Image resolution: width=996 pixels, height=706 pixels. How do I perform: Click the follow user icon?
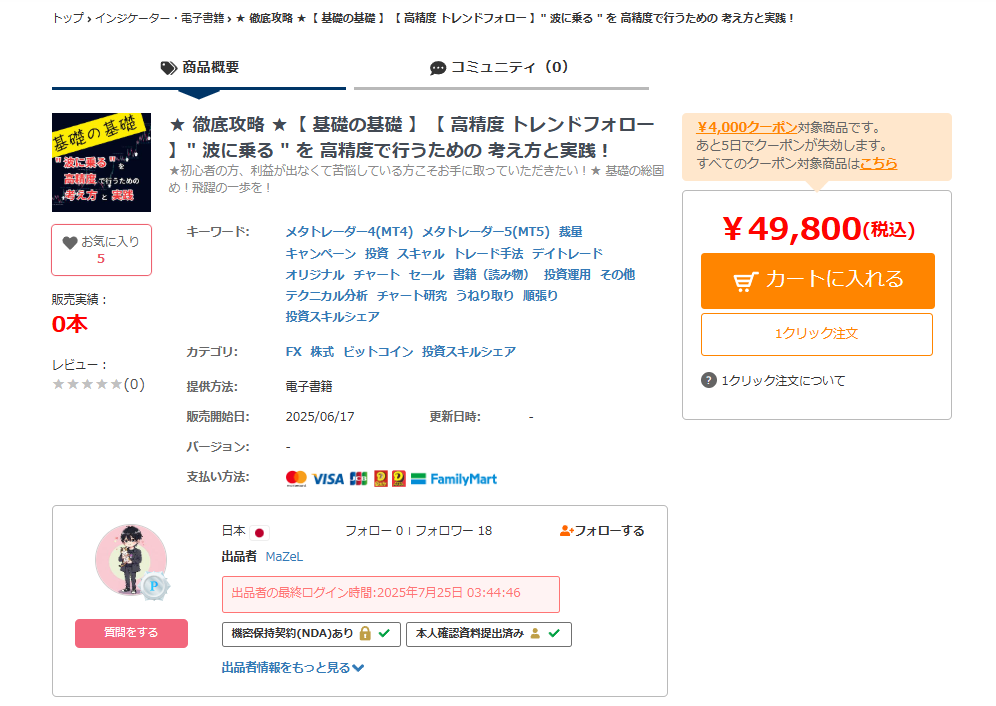point(566,531)
